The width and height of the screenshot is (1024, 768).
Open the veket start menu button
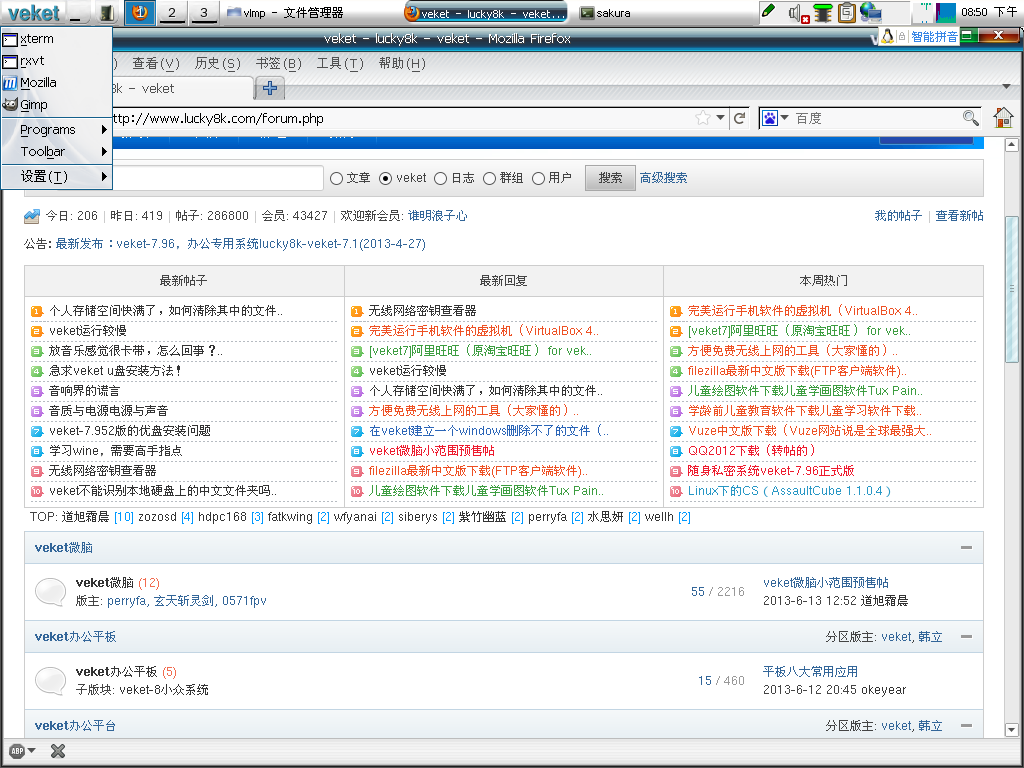tap(33, 12)
